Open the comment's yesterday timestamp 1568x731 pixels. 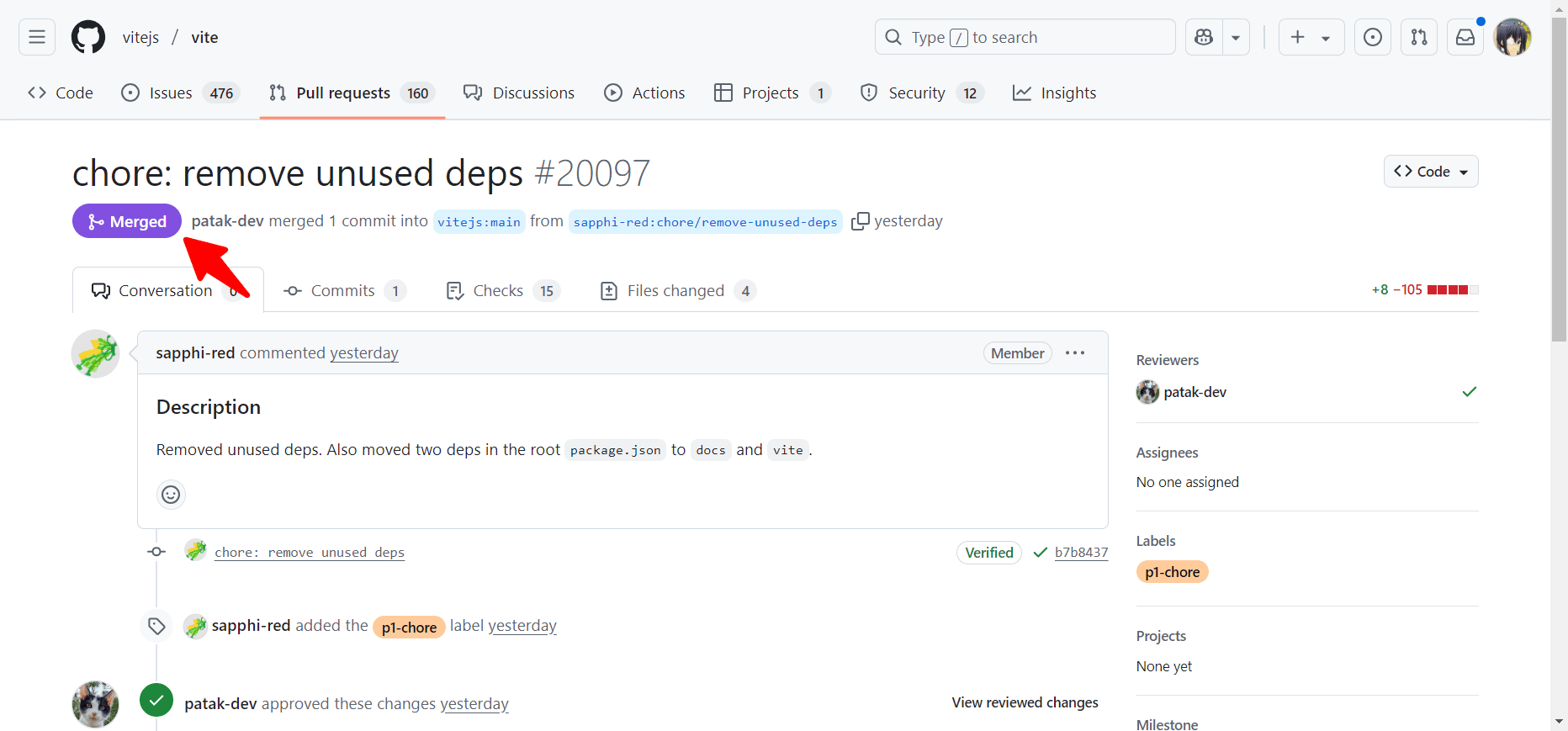364,352
